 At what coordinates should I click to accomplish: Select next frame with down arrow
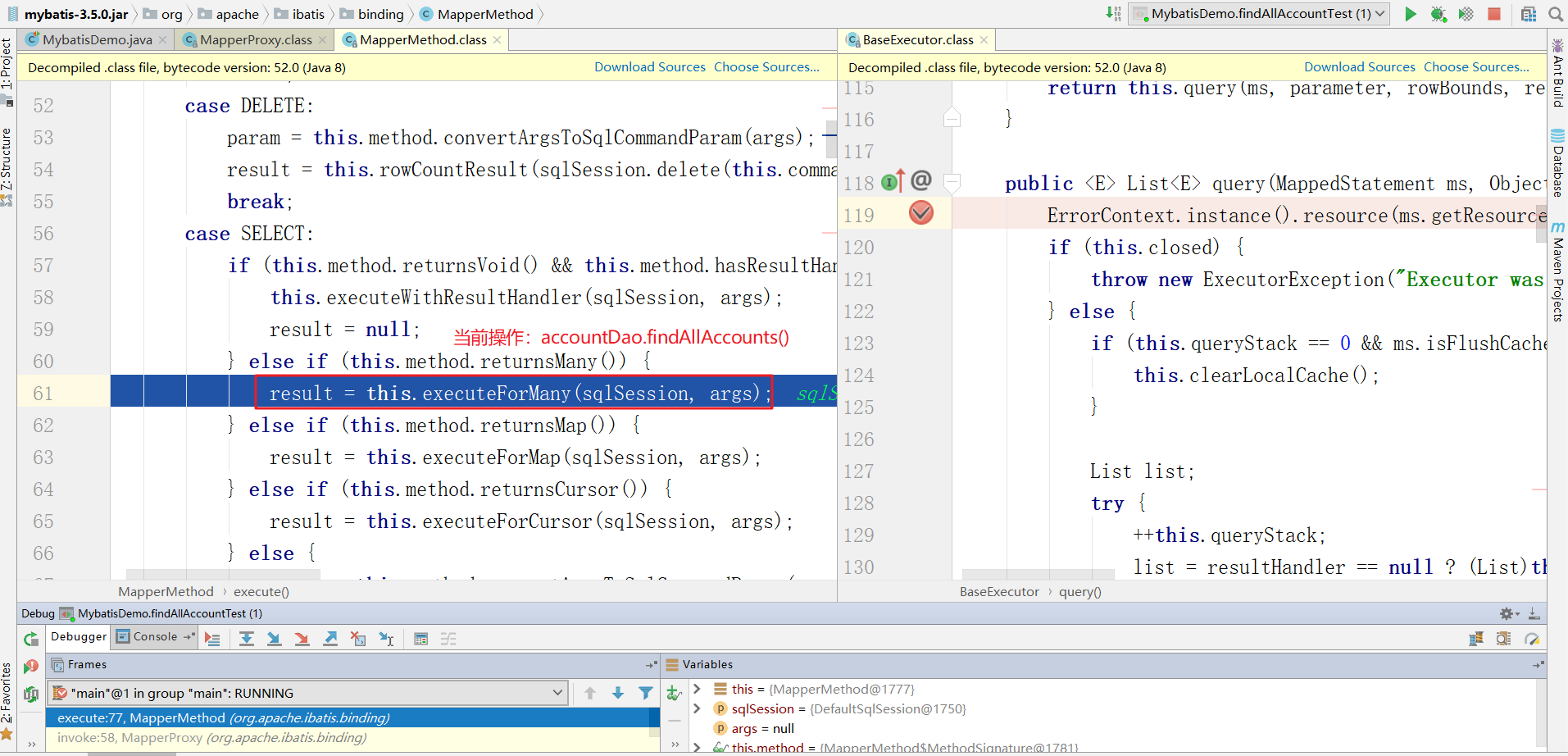pyautogui.click(x=618, y=694)
